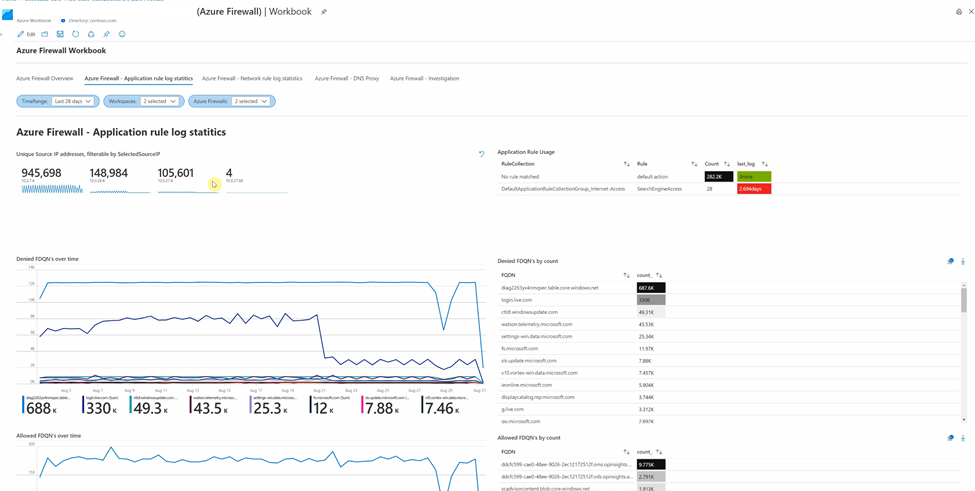Click watson.telemetry.microsoft.com in the denied table

pyautogui.click(x=536, y=324)
